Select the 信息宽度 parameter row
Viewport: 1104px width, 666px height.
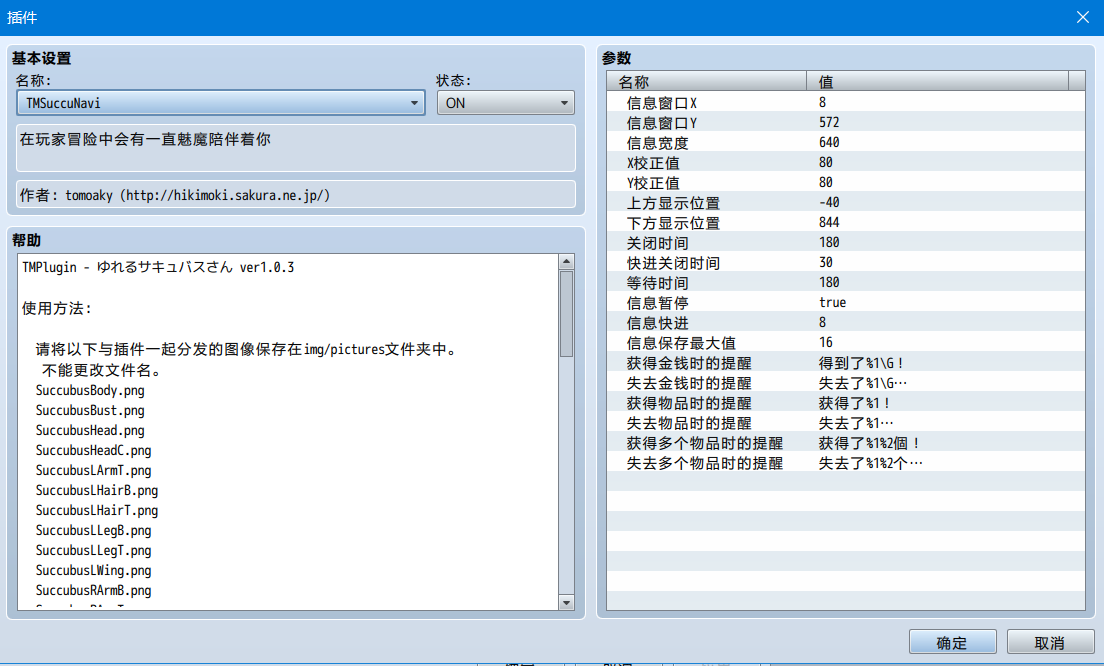click(846, 143)
